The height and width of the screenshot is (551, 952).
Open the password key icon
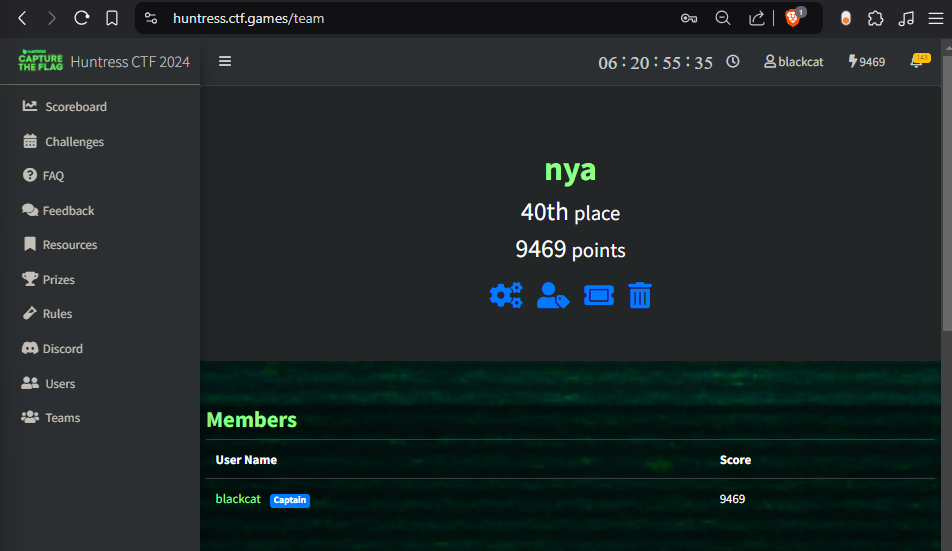point(688,18)
